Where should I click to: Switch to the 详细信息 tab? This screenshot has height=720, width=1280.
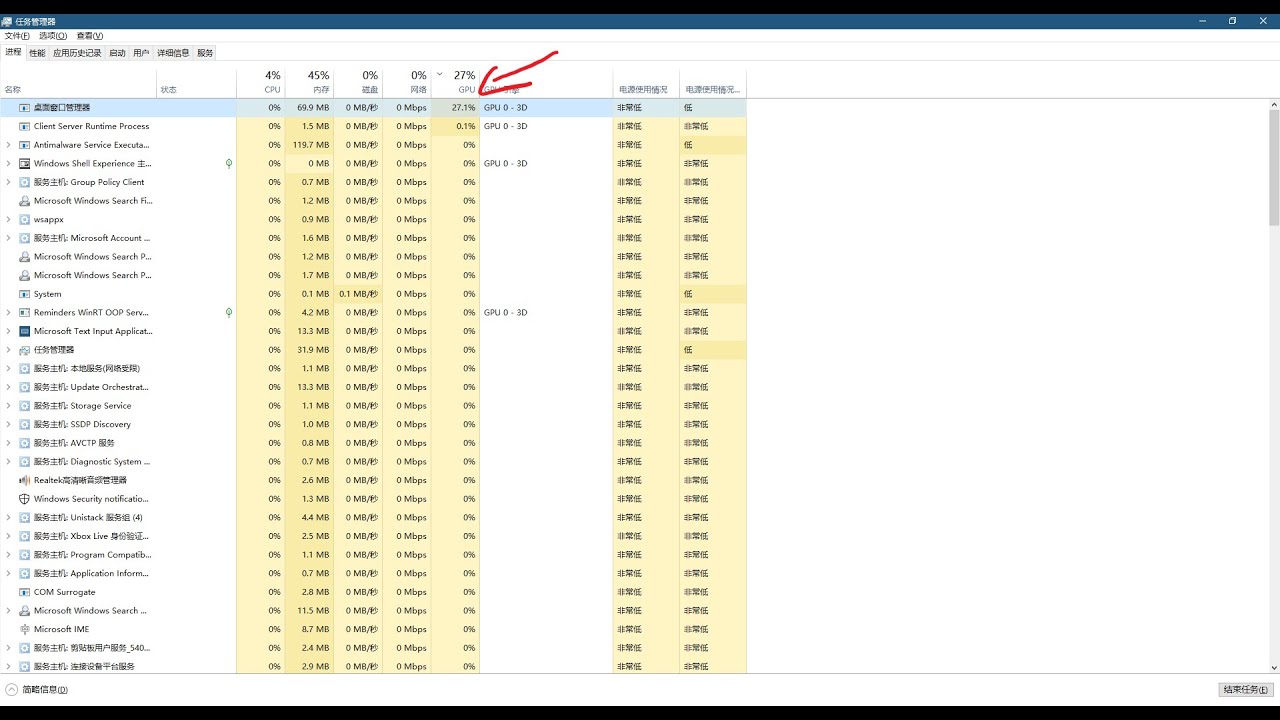[173, 53]
